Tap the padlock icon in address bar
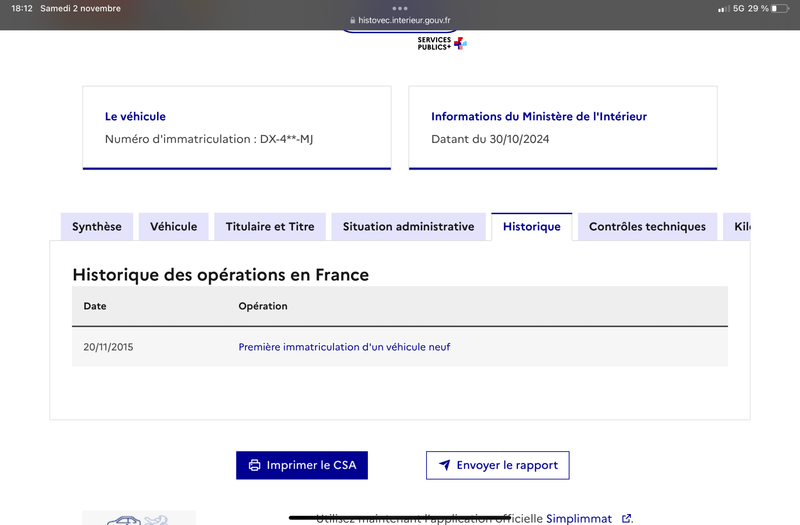 click(353, 20)
